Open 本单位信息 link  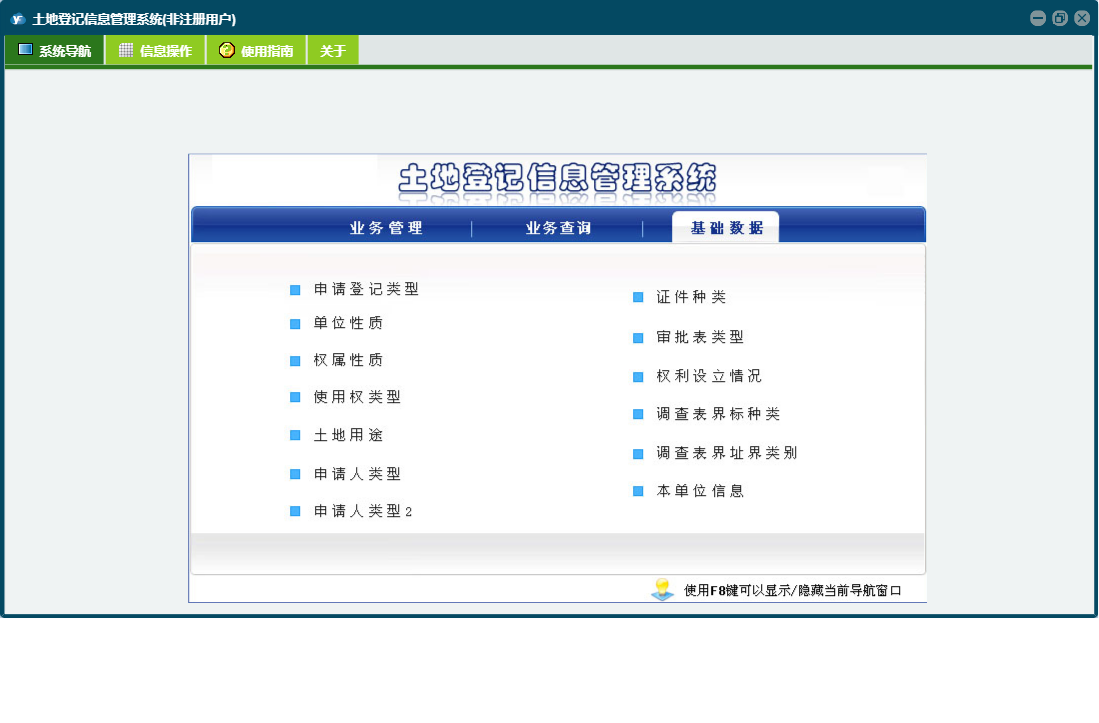click(700, 491)
